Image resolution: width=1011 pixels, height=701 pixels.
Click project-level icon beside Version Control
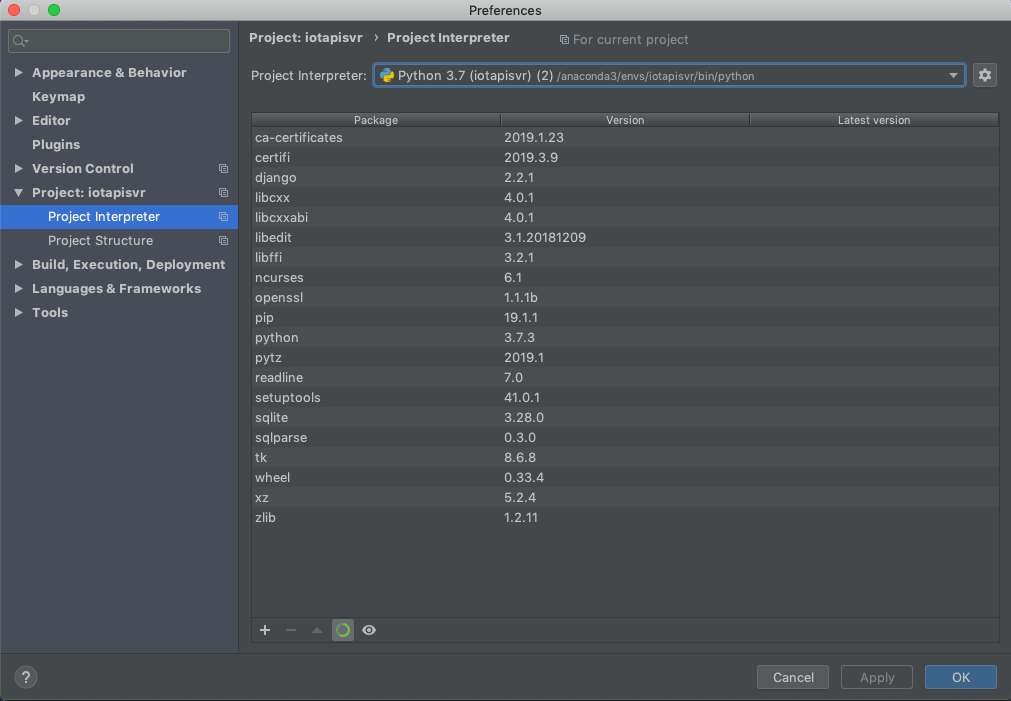[223, 168]
